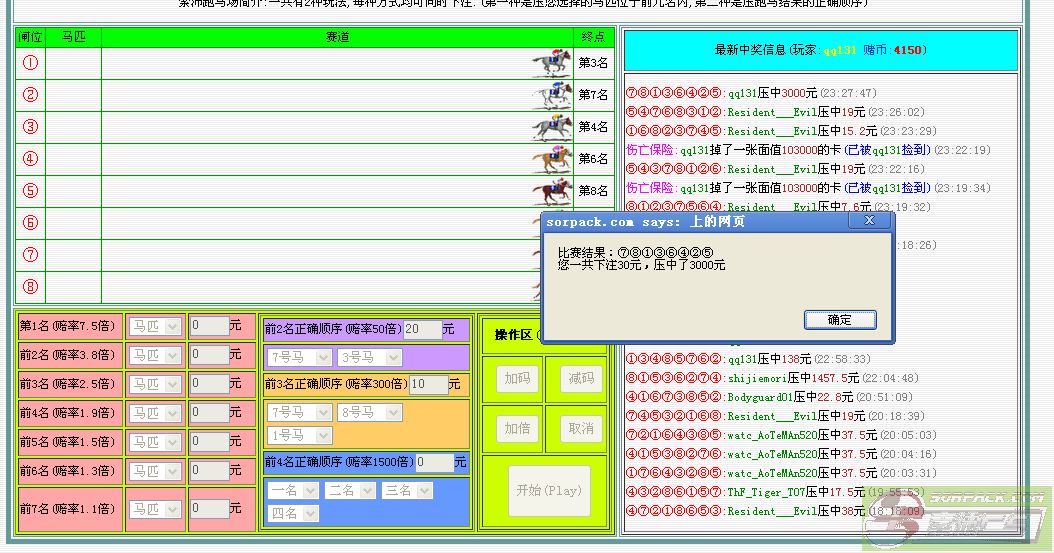1054x553 pixels.
Task: Expand the 一名 dropdown in 前4名 section
Action: point(291,490)
